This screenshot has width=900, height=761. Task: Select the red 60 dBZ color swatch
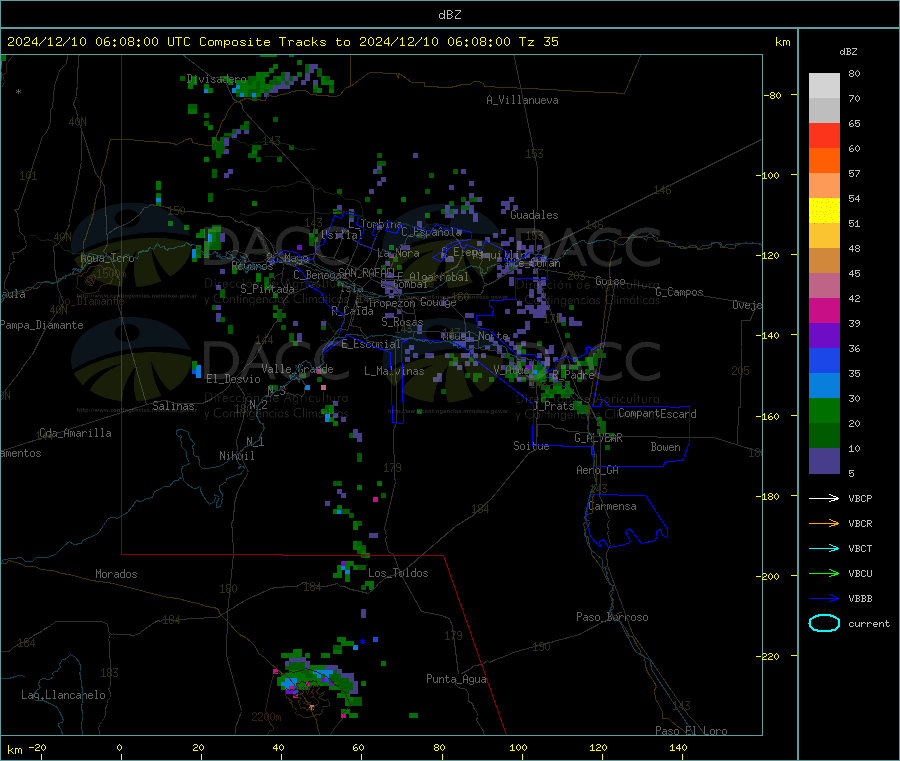point(824,135)
